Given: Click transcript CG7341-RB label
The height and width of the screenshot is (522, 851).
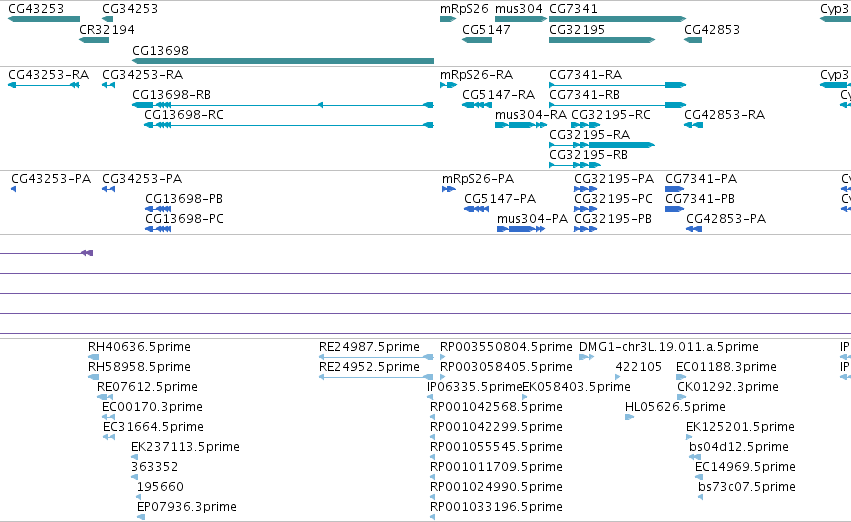Looking at the screenshot, I should pos(585,94).
